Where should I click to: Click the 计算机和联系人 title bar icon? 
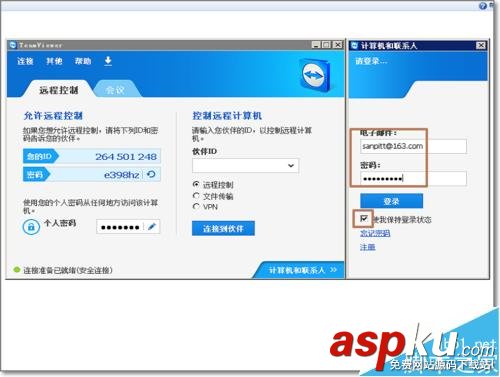click(355, 45)
